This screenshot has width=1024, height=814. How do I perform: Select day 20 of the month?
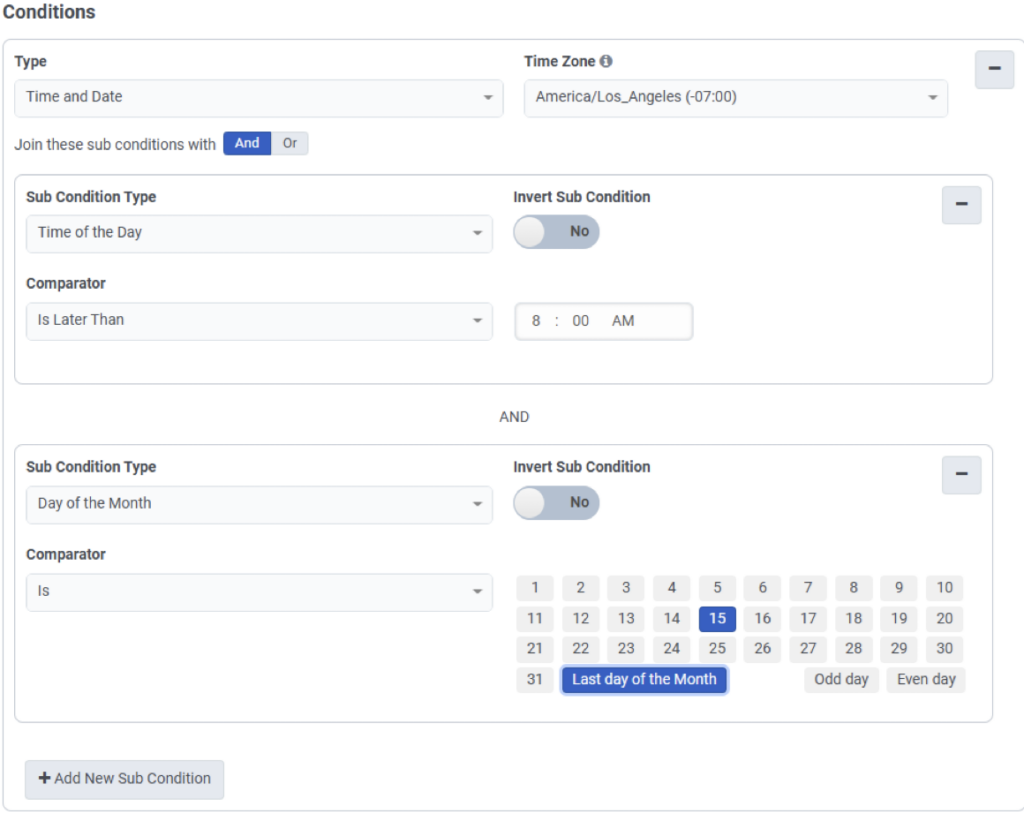(x=944, y=619)
